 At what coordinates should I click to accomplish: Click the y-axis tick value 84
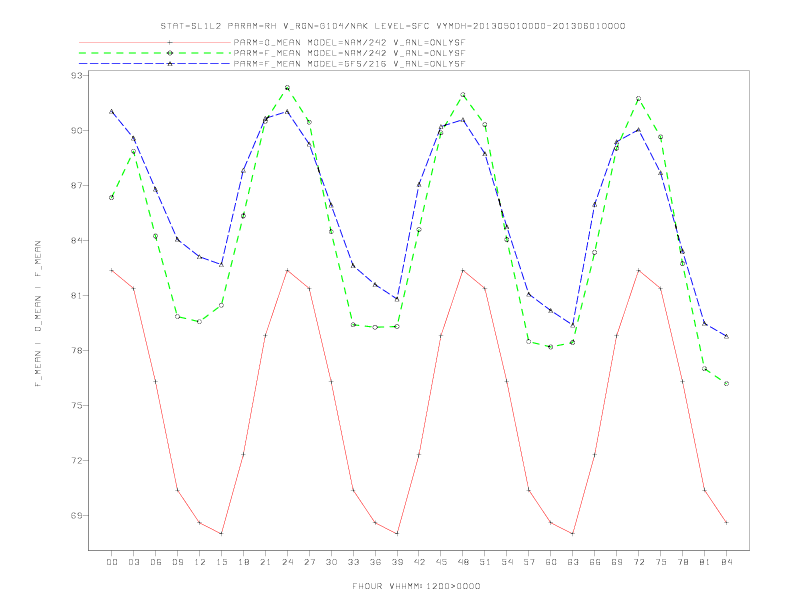tap(77, 240)
